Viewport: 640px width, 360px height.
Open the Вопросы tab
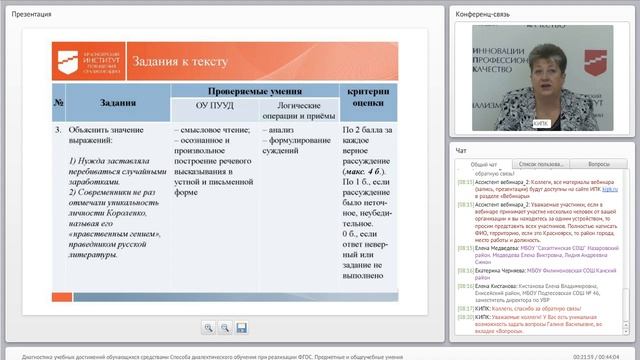599,164
